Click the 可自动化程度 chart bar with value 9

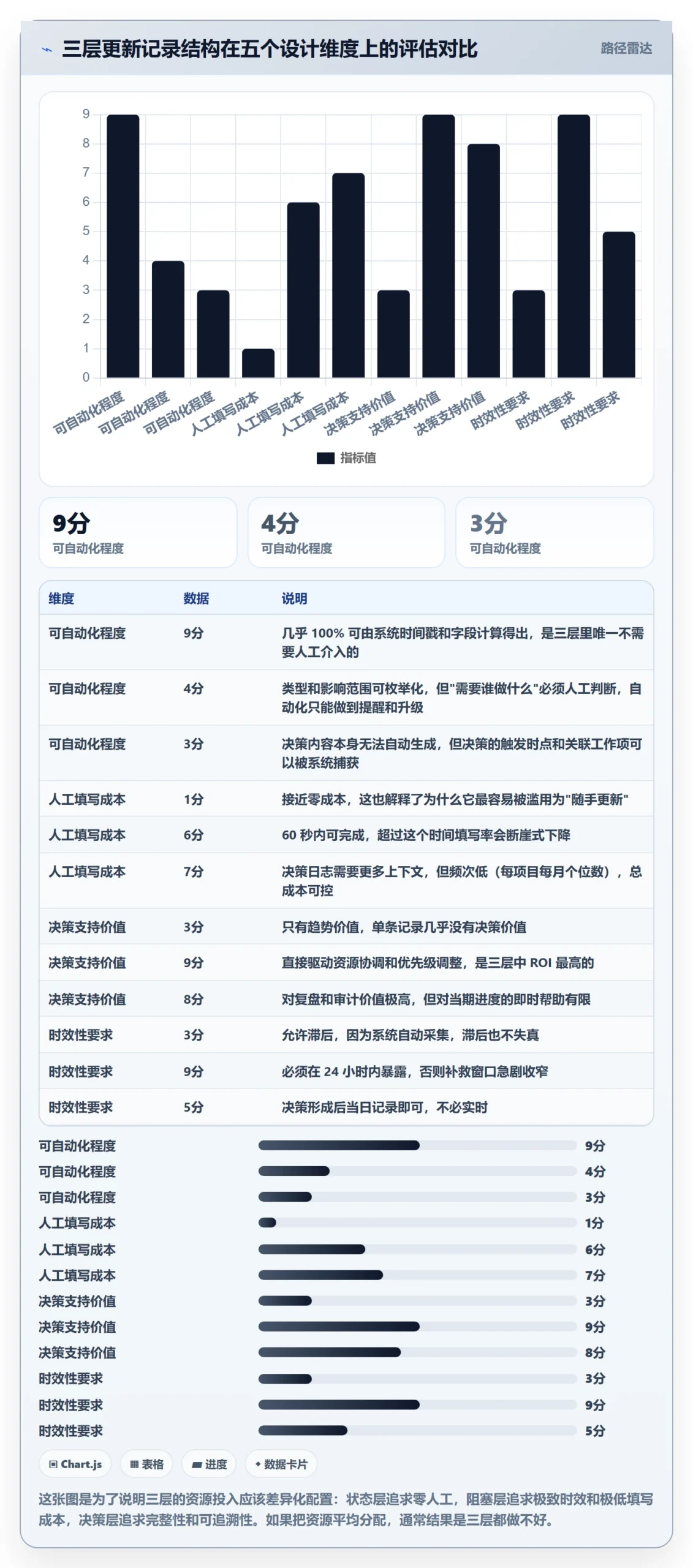123,246
